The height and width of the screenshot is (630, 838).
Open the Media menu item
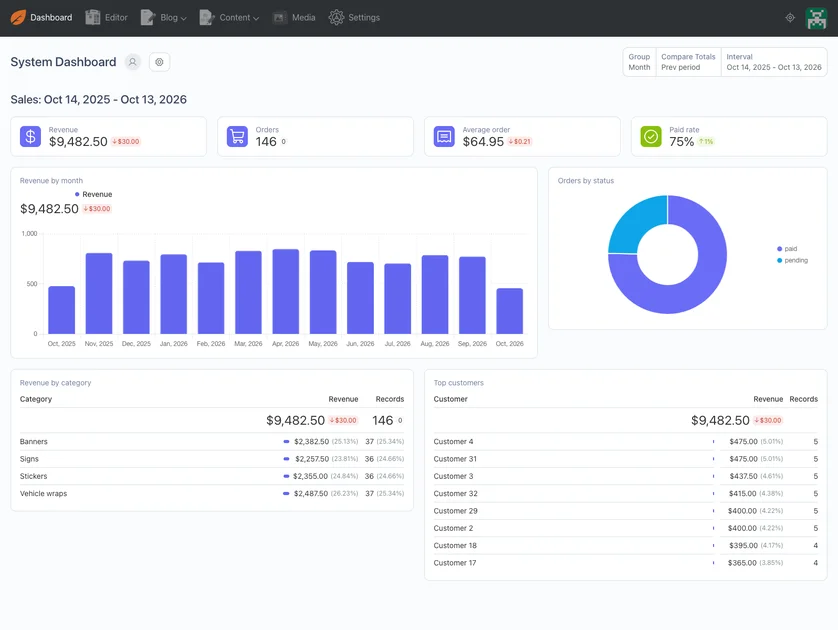tap(304, 18)
